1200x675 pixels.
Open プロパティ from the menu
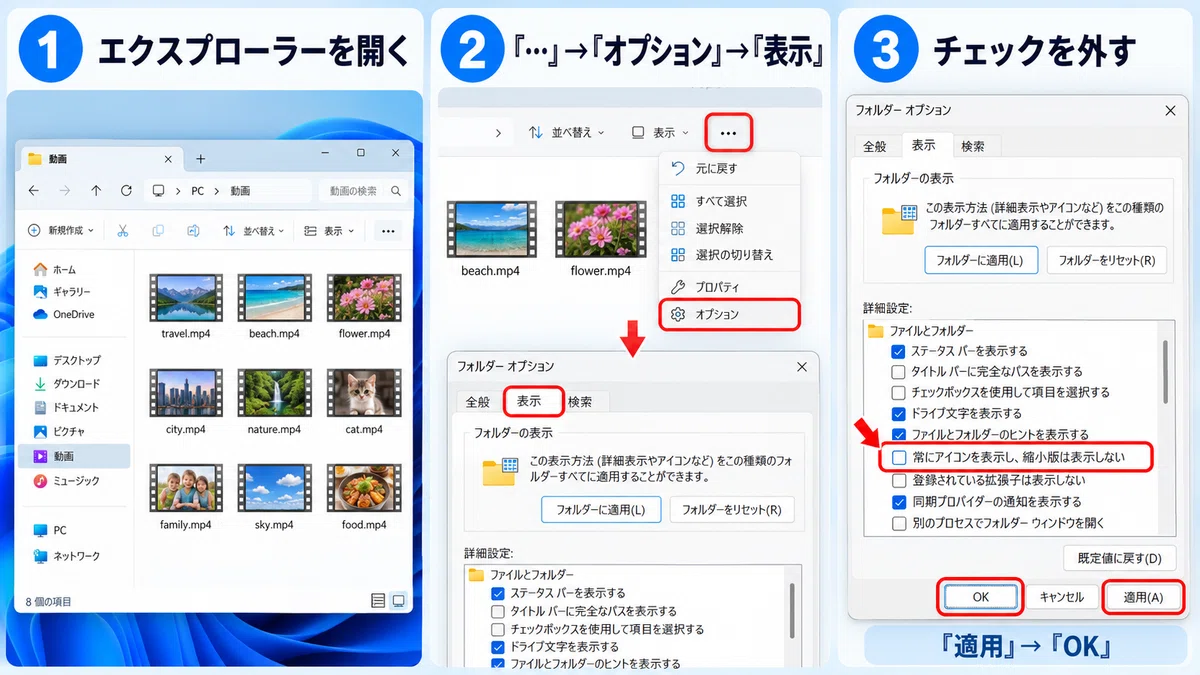(x=730, y=287)
